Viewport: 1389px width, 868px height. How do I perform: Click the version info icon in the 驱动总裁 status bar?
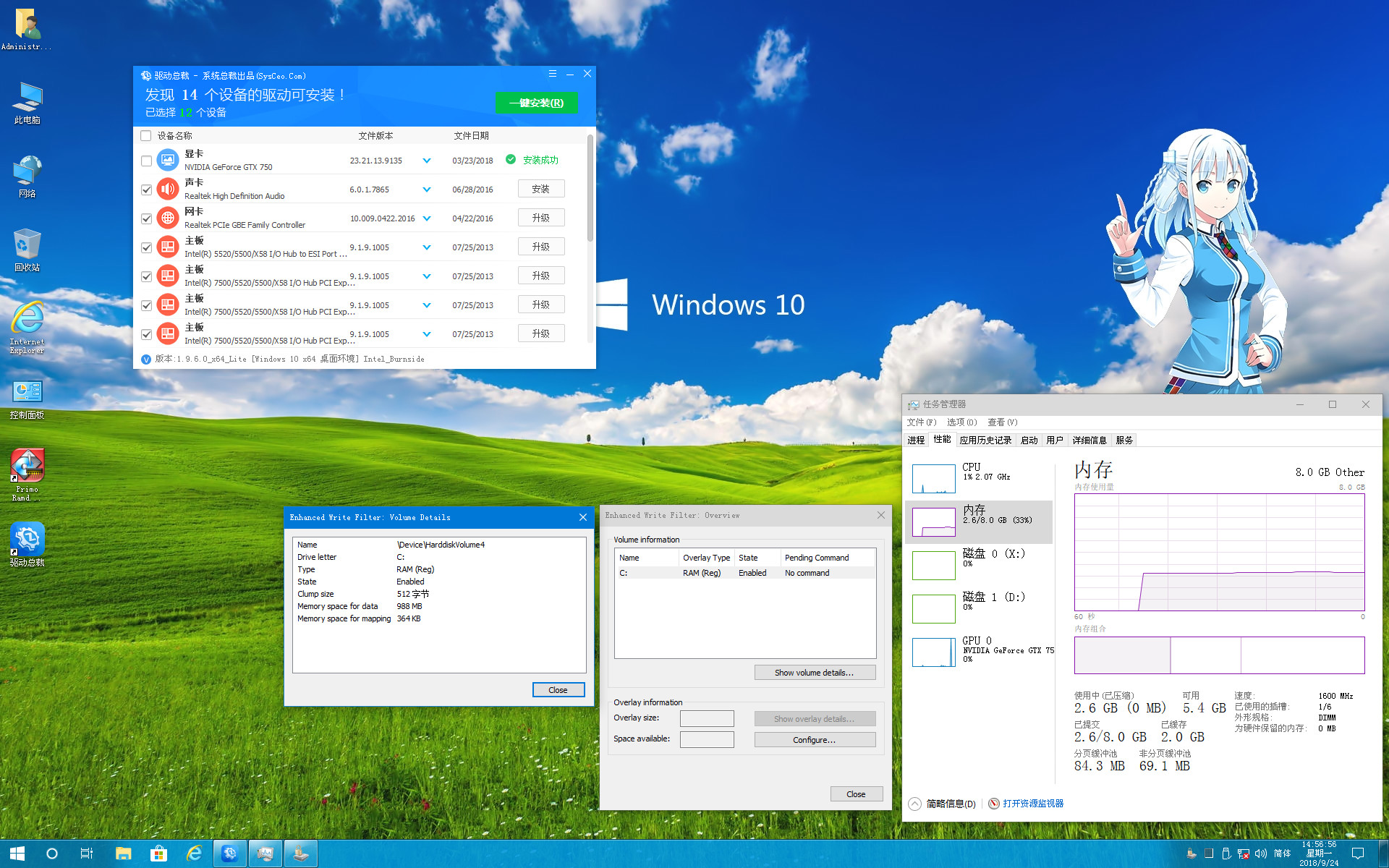click(x=146, y=359)
